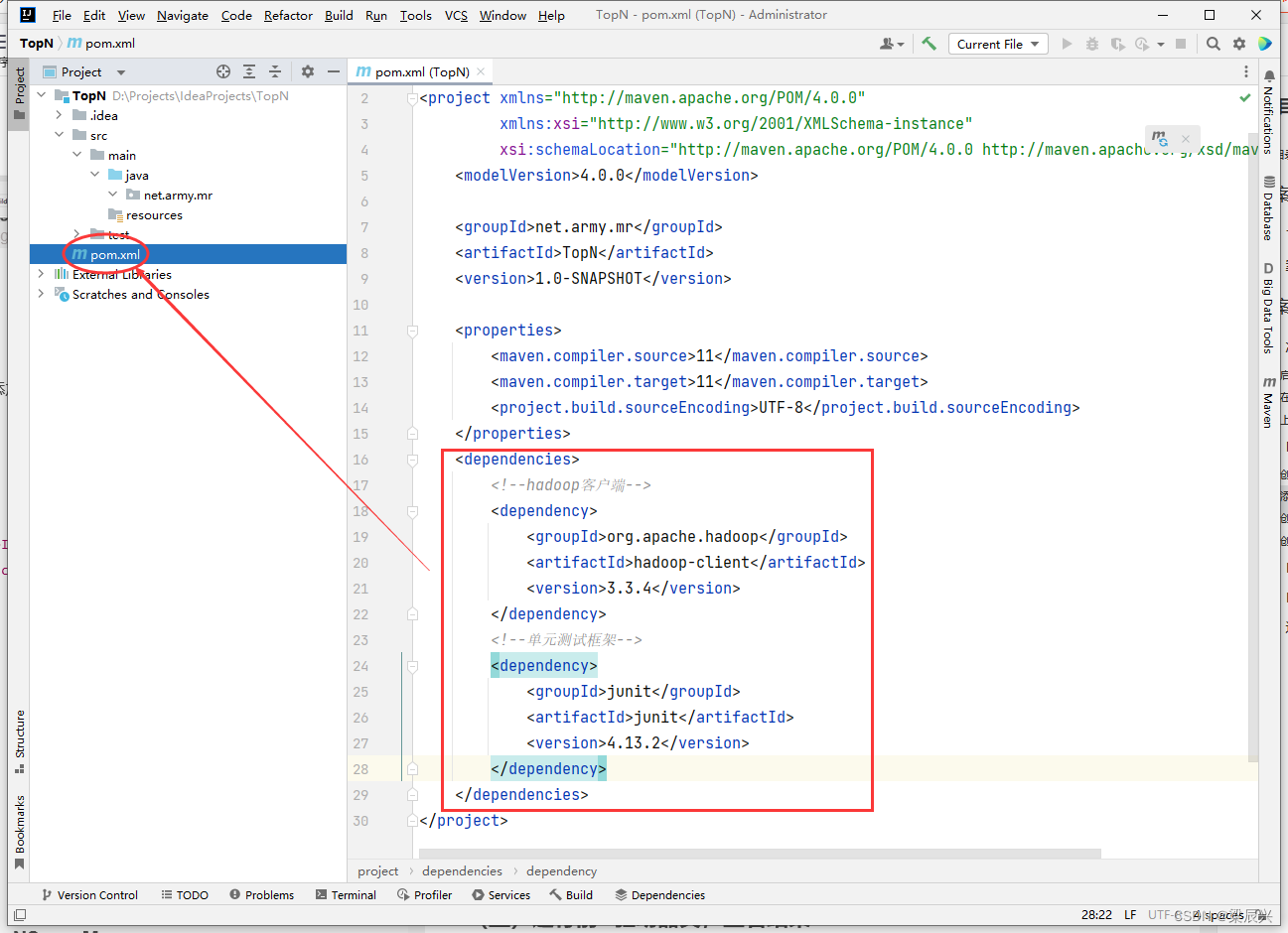
Task: Open the Refactor menu
Action: tap(288, 15)
